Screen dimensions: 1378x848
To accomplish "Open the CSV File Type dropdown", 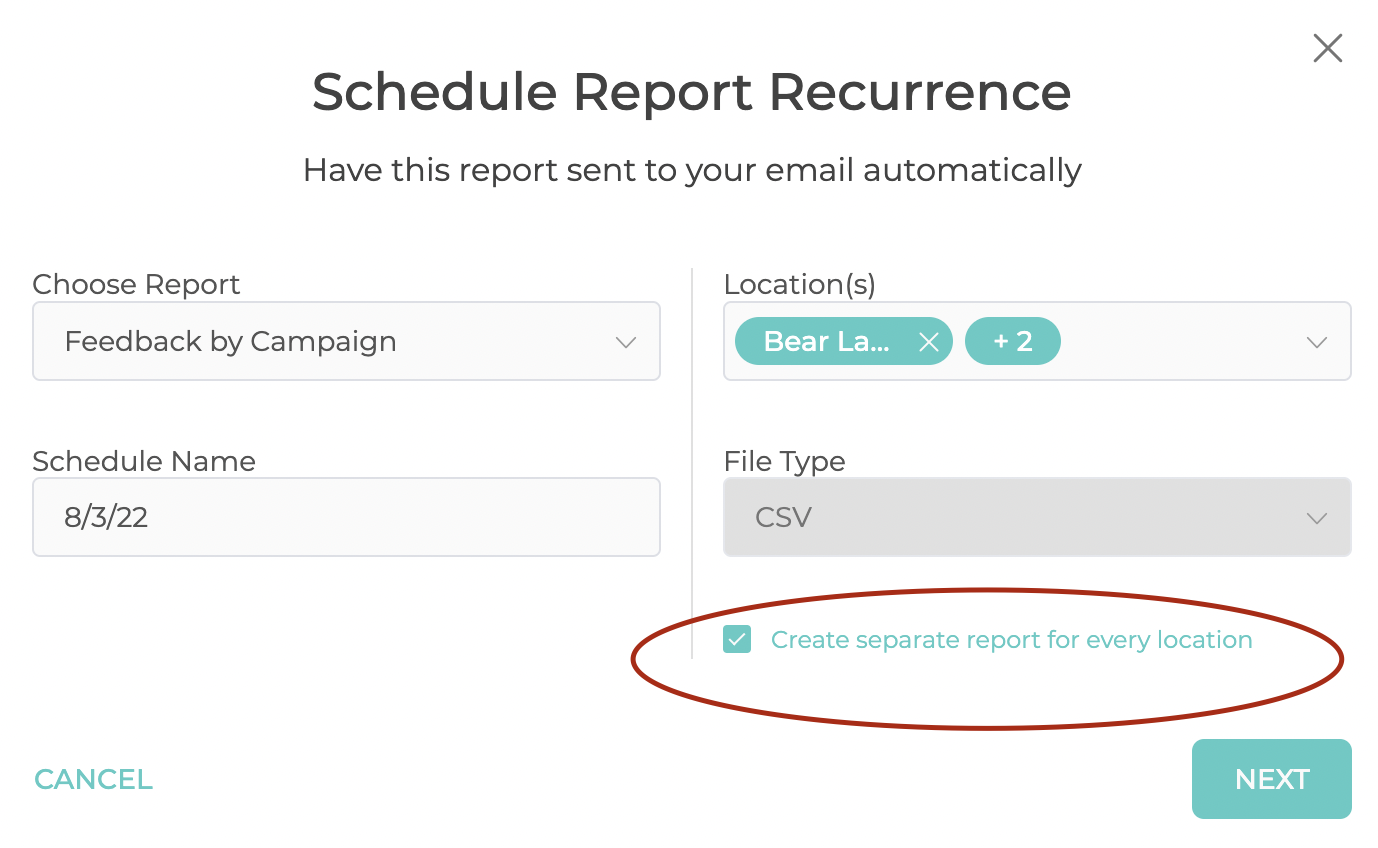I will point(1037,517).
